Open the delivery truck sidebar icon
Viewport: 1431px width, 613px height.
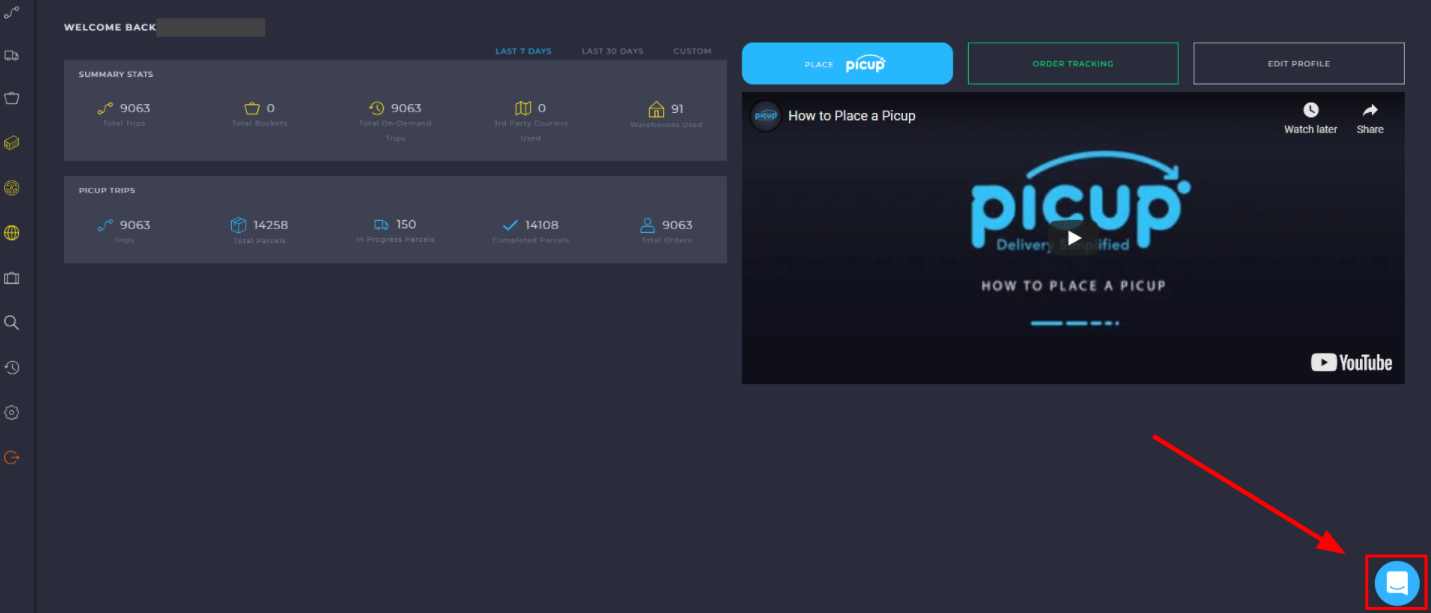pos(12,55)
